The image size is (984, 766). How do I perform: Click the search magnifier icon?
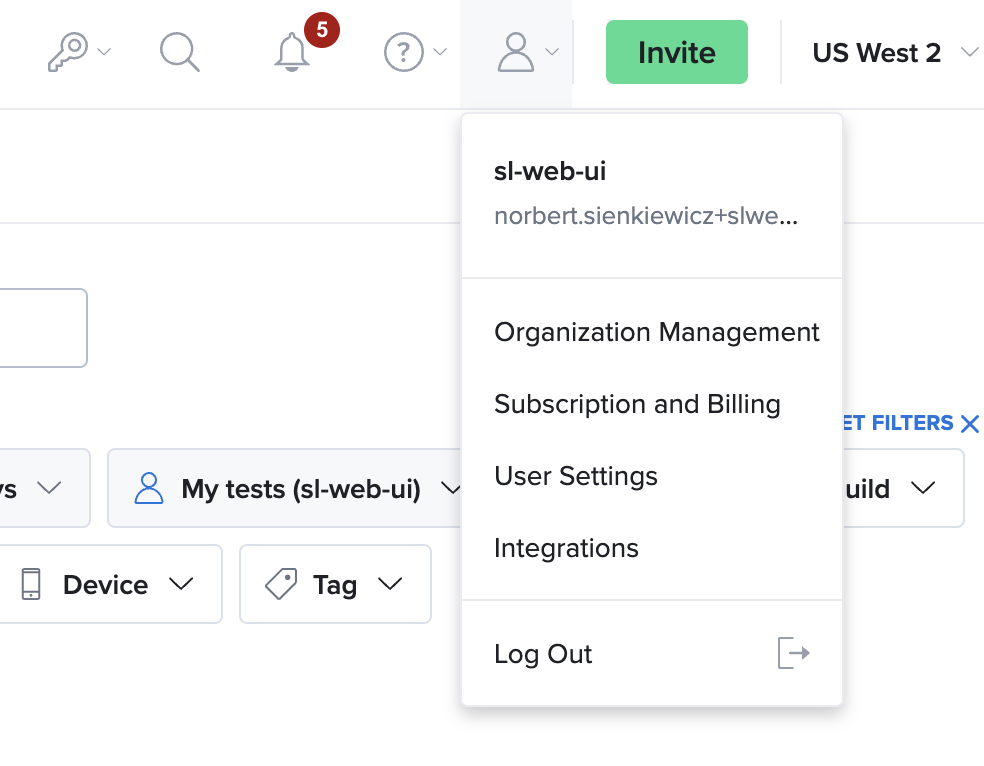point(180,53)
